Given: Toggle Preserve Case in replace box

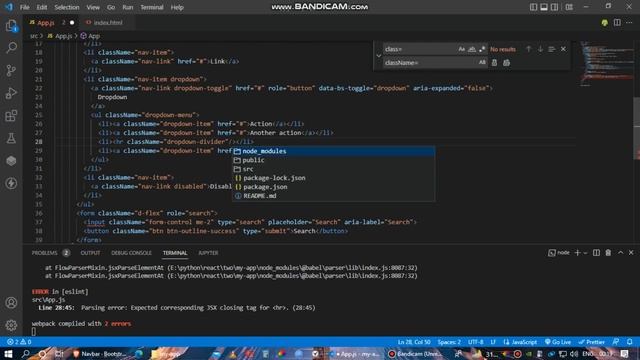Looking at the screenshot, I should coord(482,63).
